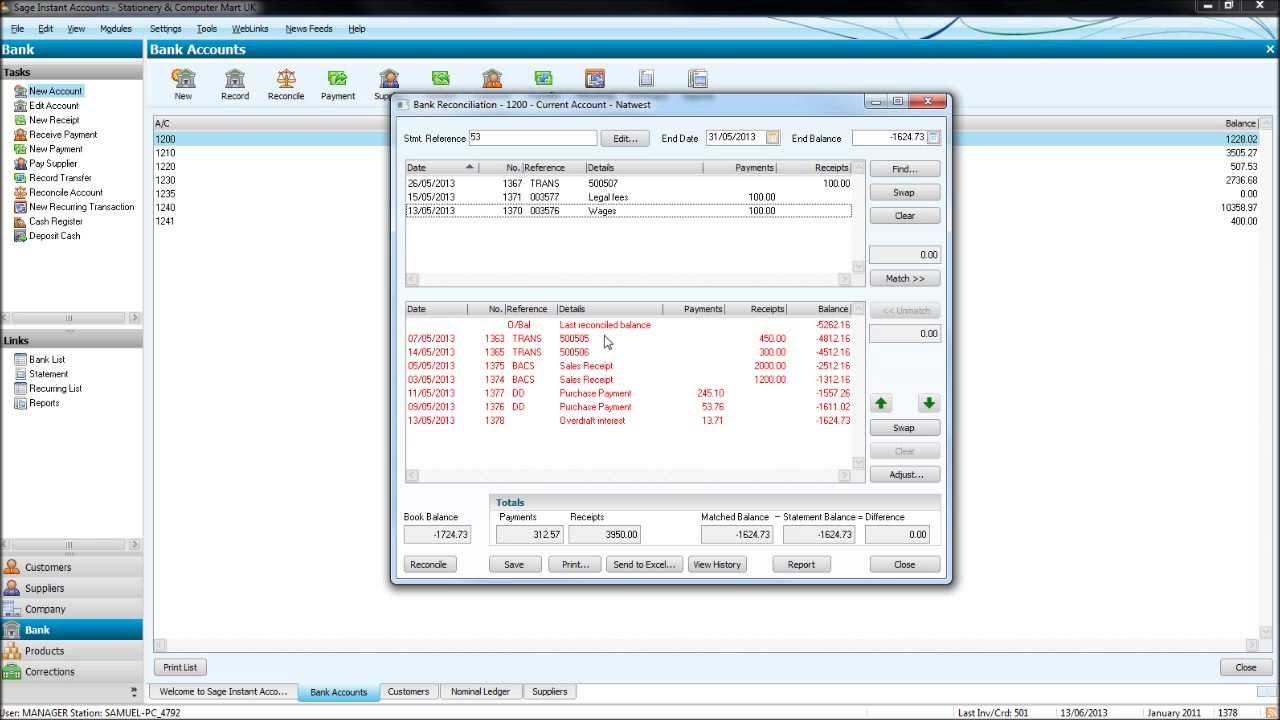Open the Products navigation group
Viewport: 1280px width, 720px height.
[x=71, y=651]
